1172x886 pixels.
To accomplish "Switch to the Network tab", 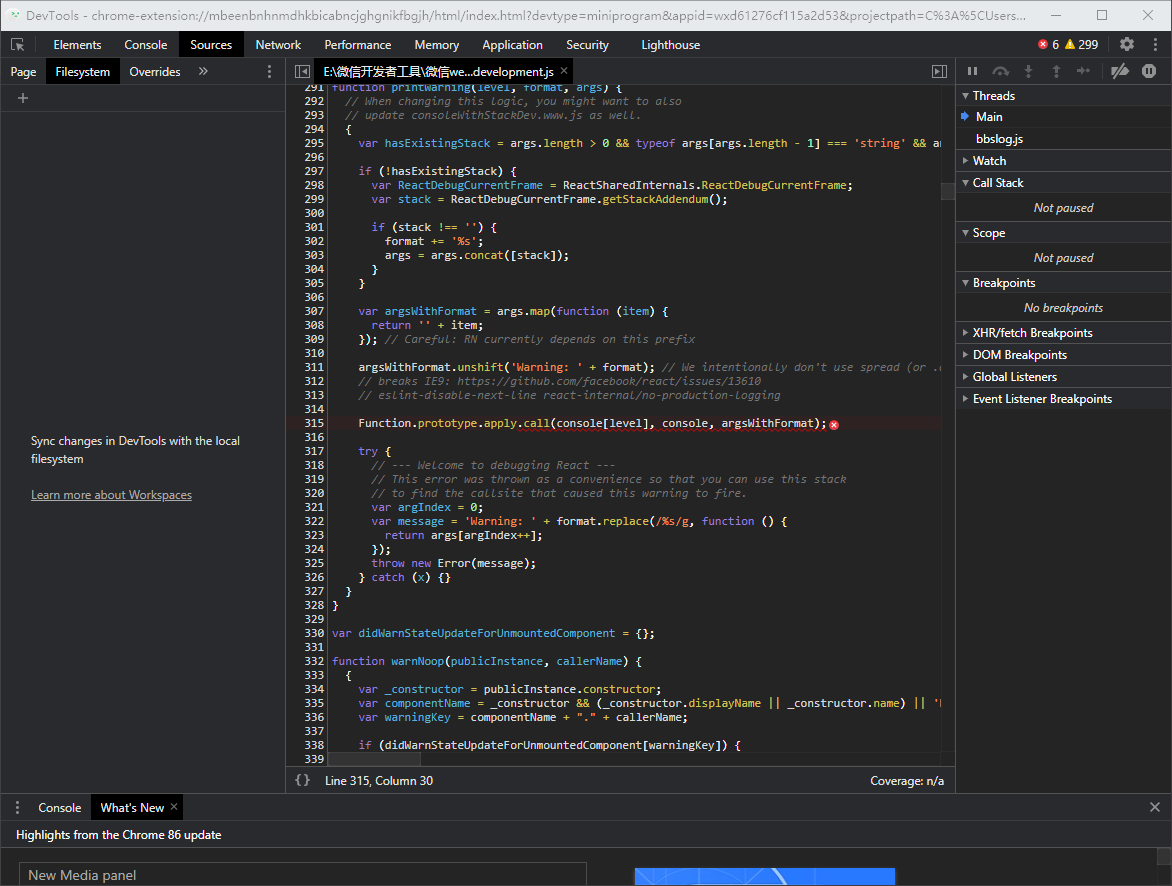I will [278, 45].
